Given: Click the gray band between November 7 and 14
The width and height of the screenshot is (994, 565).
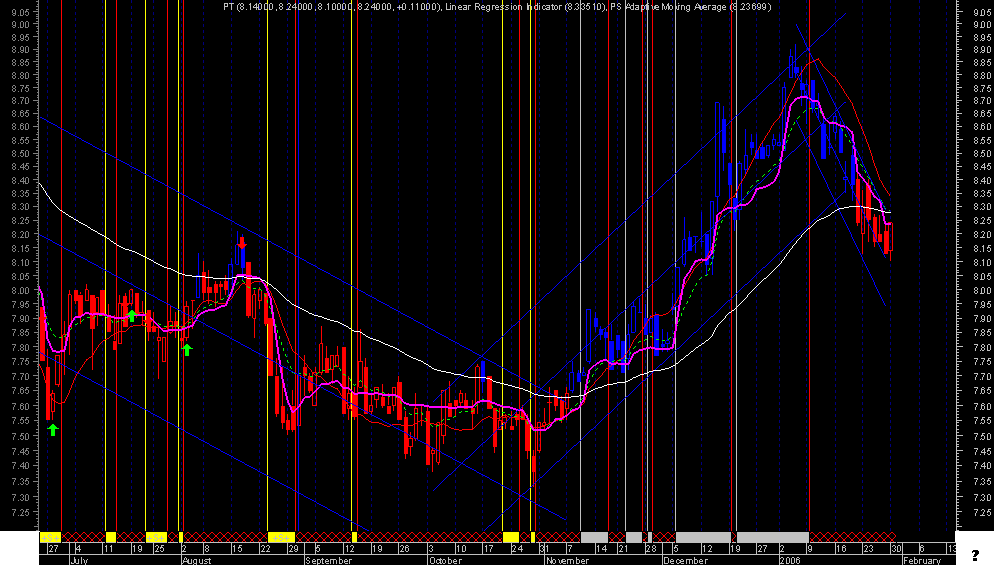Looking at the screenshot, I should pyautogui.click(x=594, y=537).
